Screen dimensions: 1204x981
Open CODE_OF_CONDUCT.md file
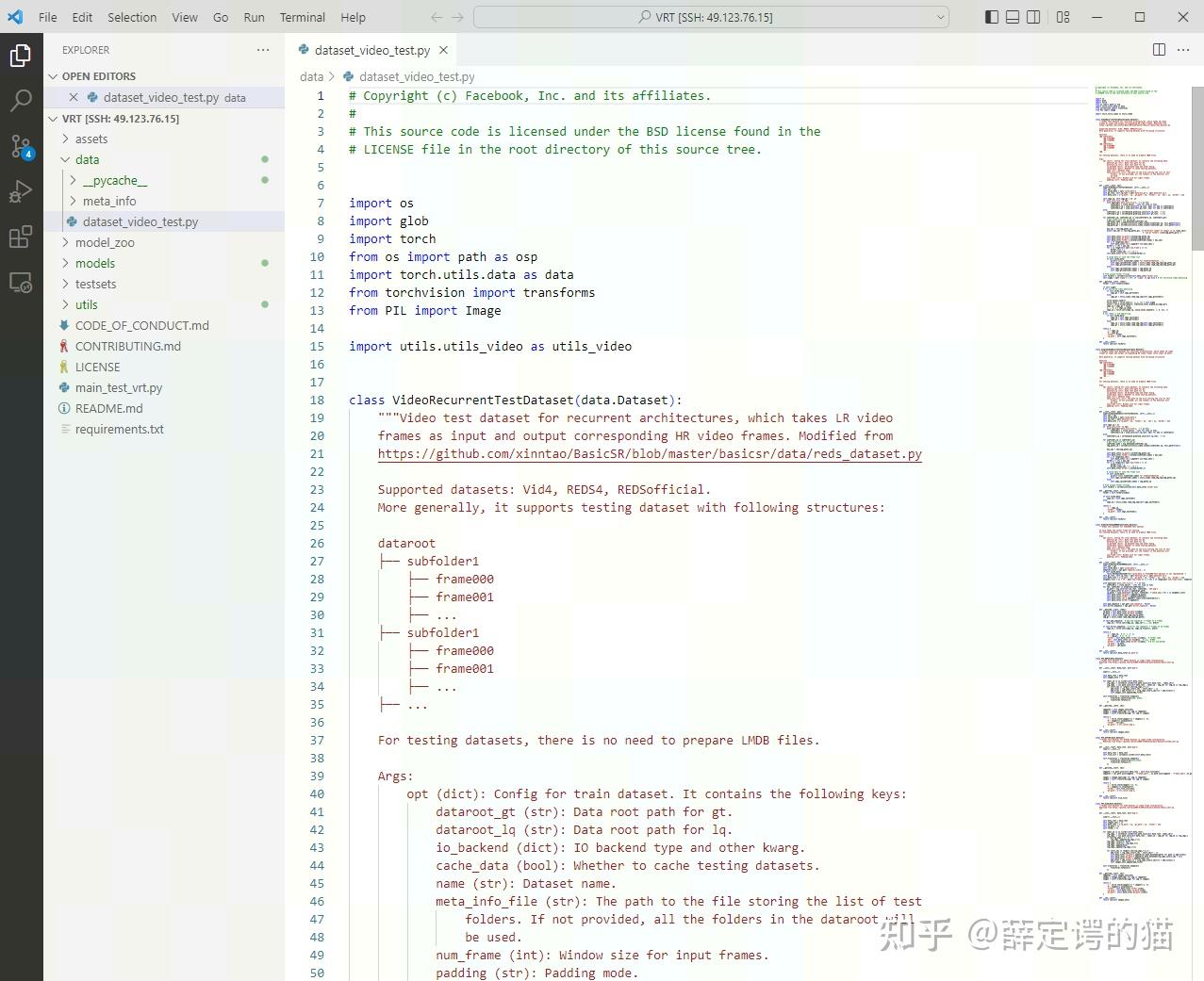coord(142,326)
